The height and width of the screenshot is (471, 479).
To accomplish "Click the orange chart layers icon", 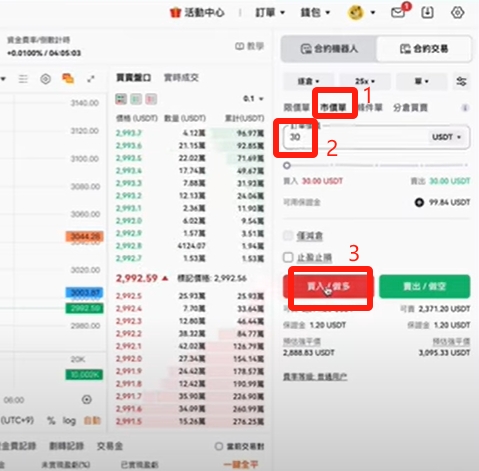I will coord(68,79).
